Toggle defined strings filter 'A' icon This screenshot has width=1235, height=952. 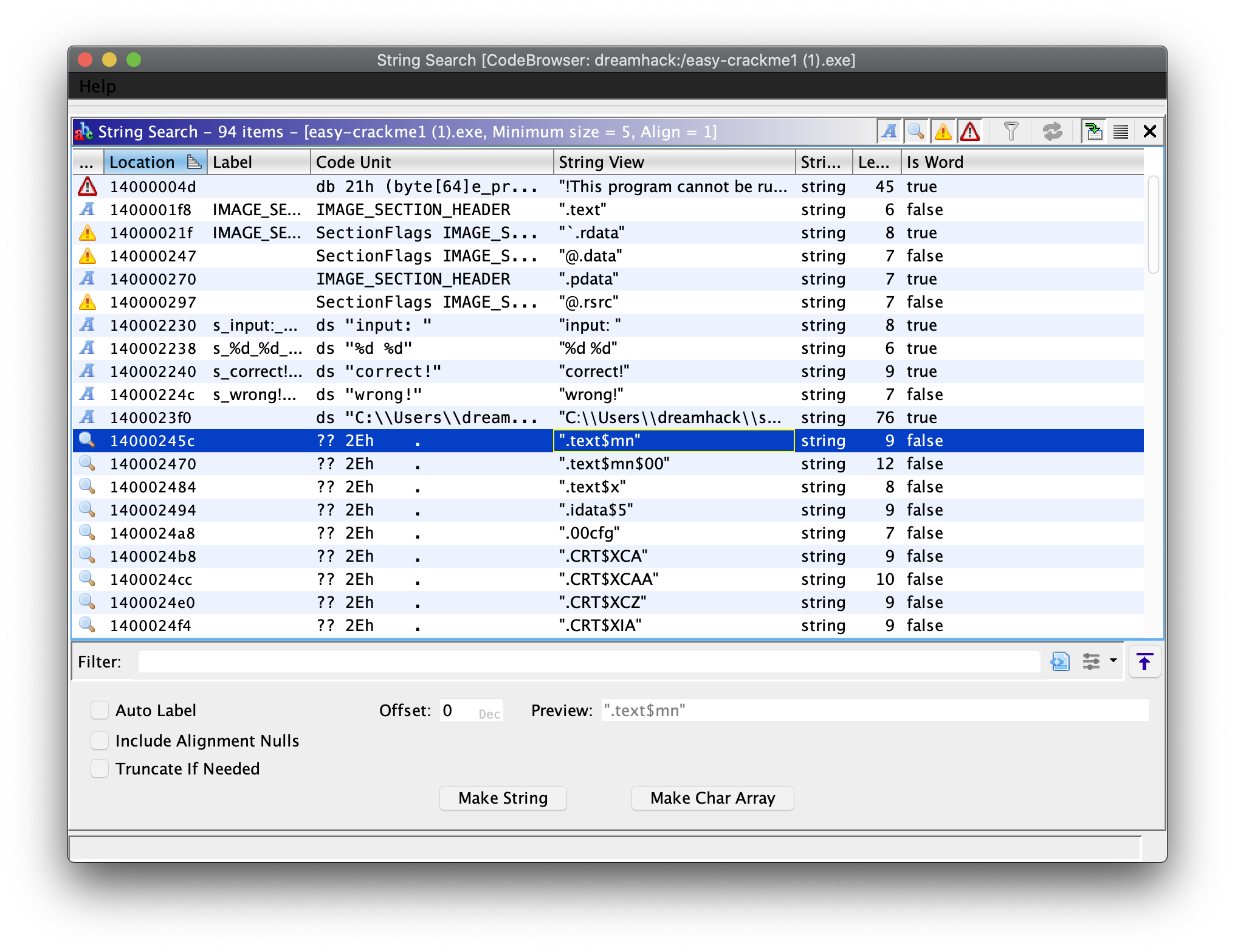(x=889, y=131)
